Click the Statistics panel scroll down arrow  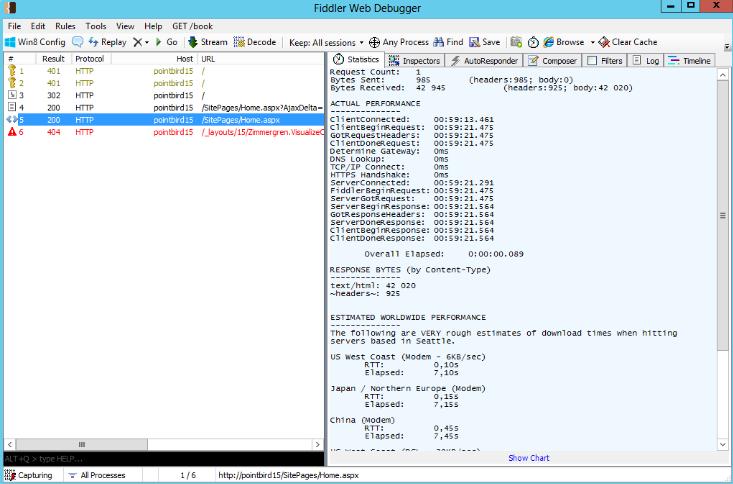click(723, 444)
